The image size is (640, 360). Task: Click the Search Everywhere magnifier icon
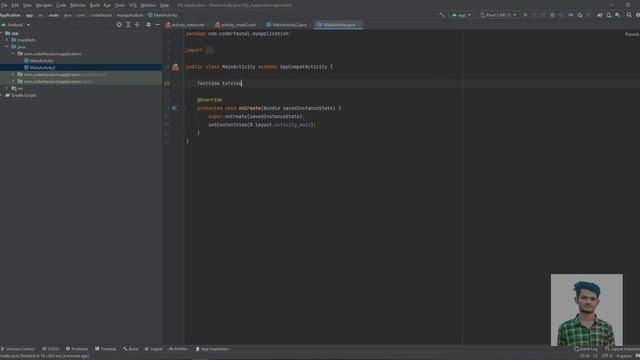click(629, 15)
